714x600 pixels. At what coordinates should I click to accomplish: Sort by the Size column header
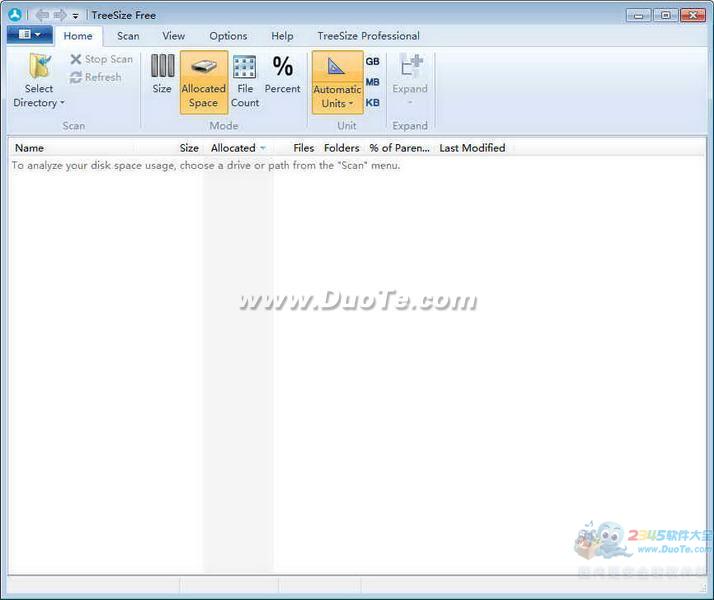[189, 148]
